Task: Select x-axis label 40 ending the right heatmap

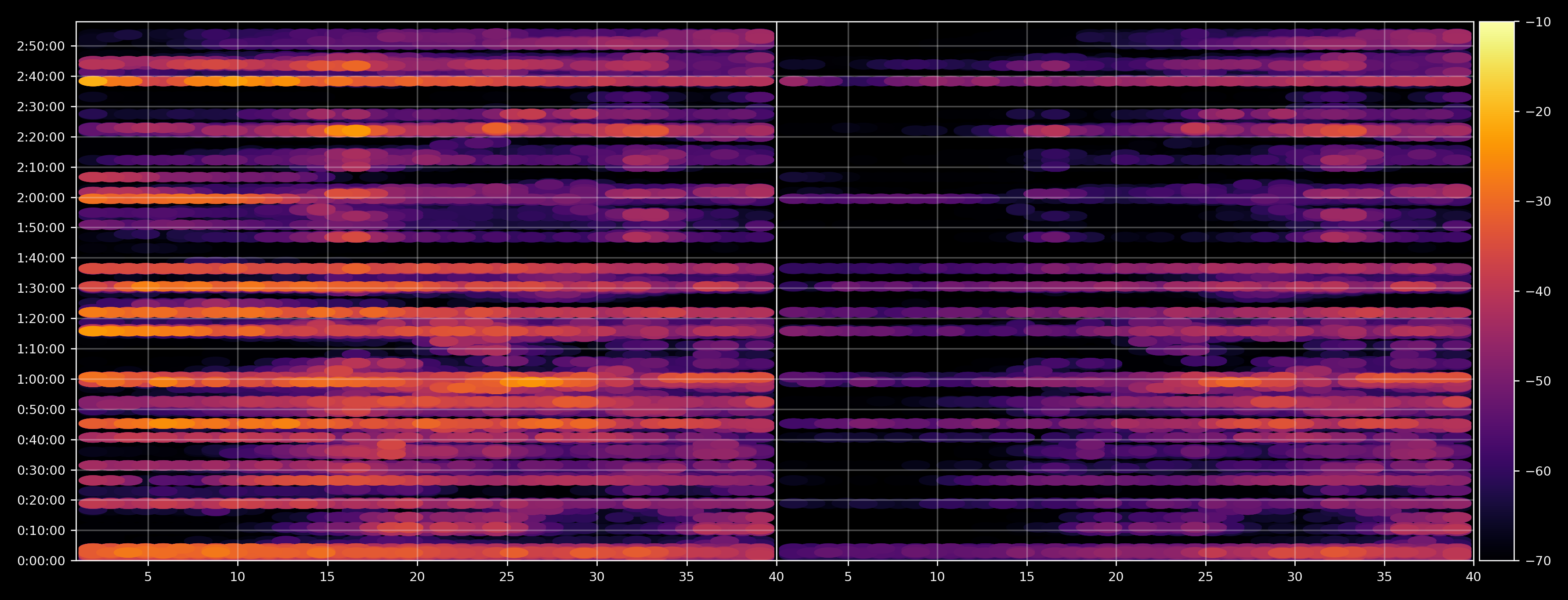Action: pyautogui.click(x=1474, y=576)
